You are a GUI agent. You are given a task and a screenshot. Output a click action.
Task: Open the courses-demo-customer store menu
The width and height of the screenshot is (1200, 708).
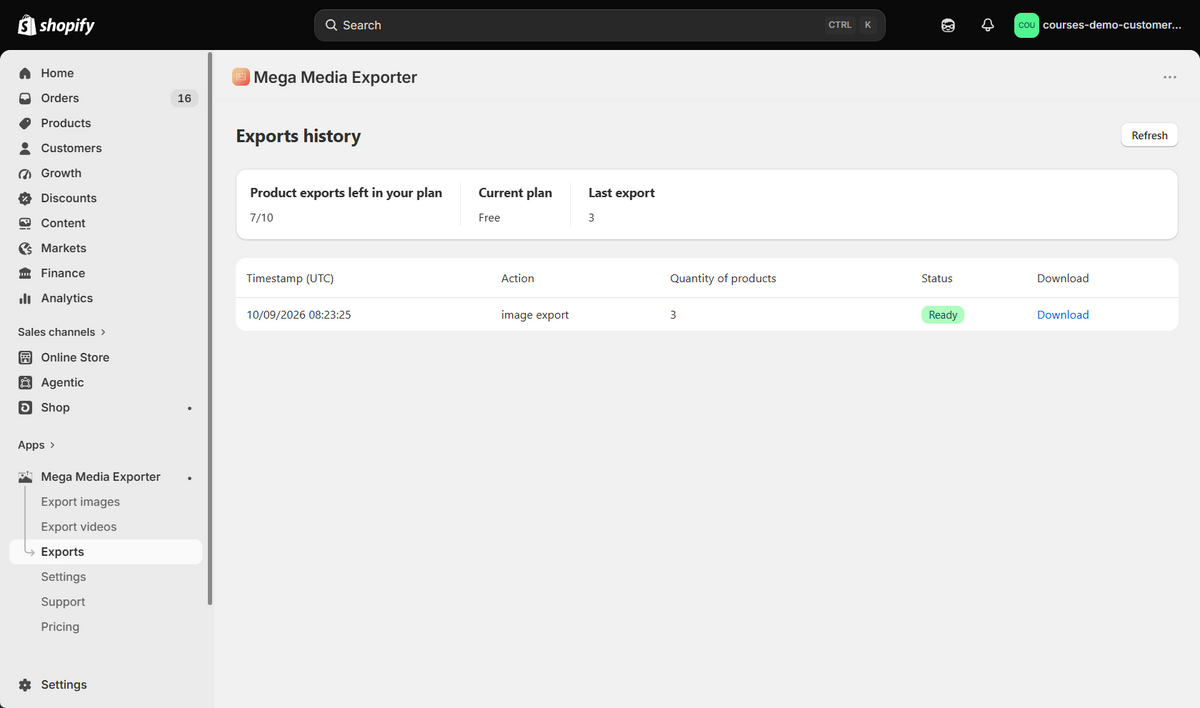coord(1100,25)
